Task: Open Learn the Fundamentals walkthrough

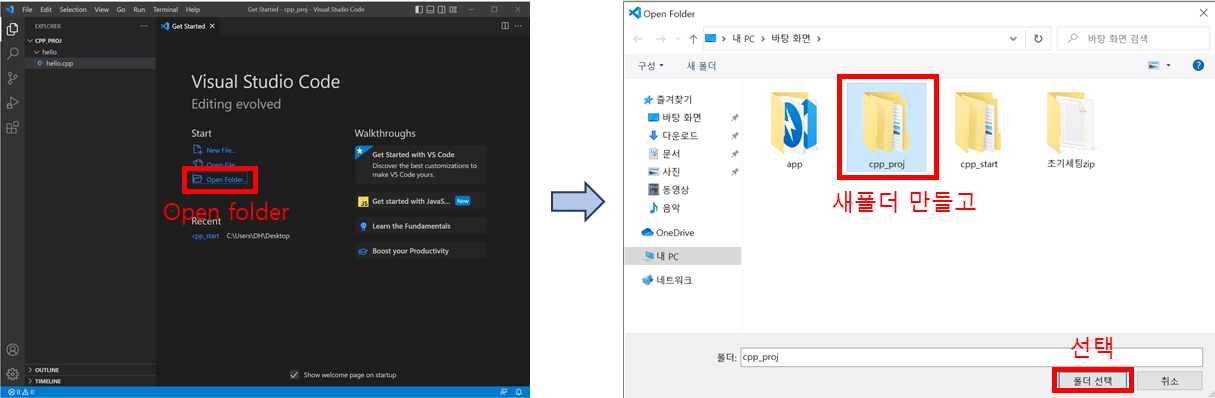Action: pos(420,226)
